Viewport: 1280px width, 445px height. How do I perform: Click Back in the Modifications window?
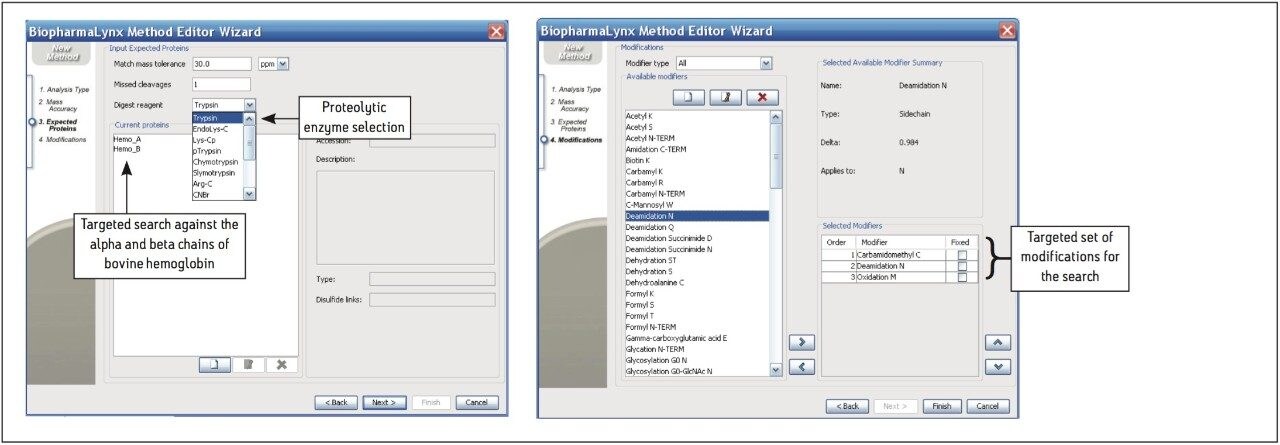(847, 406)
